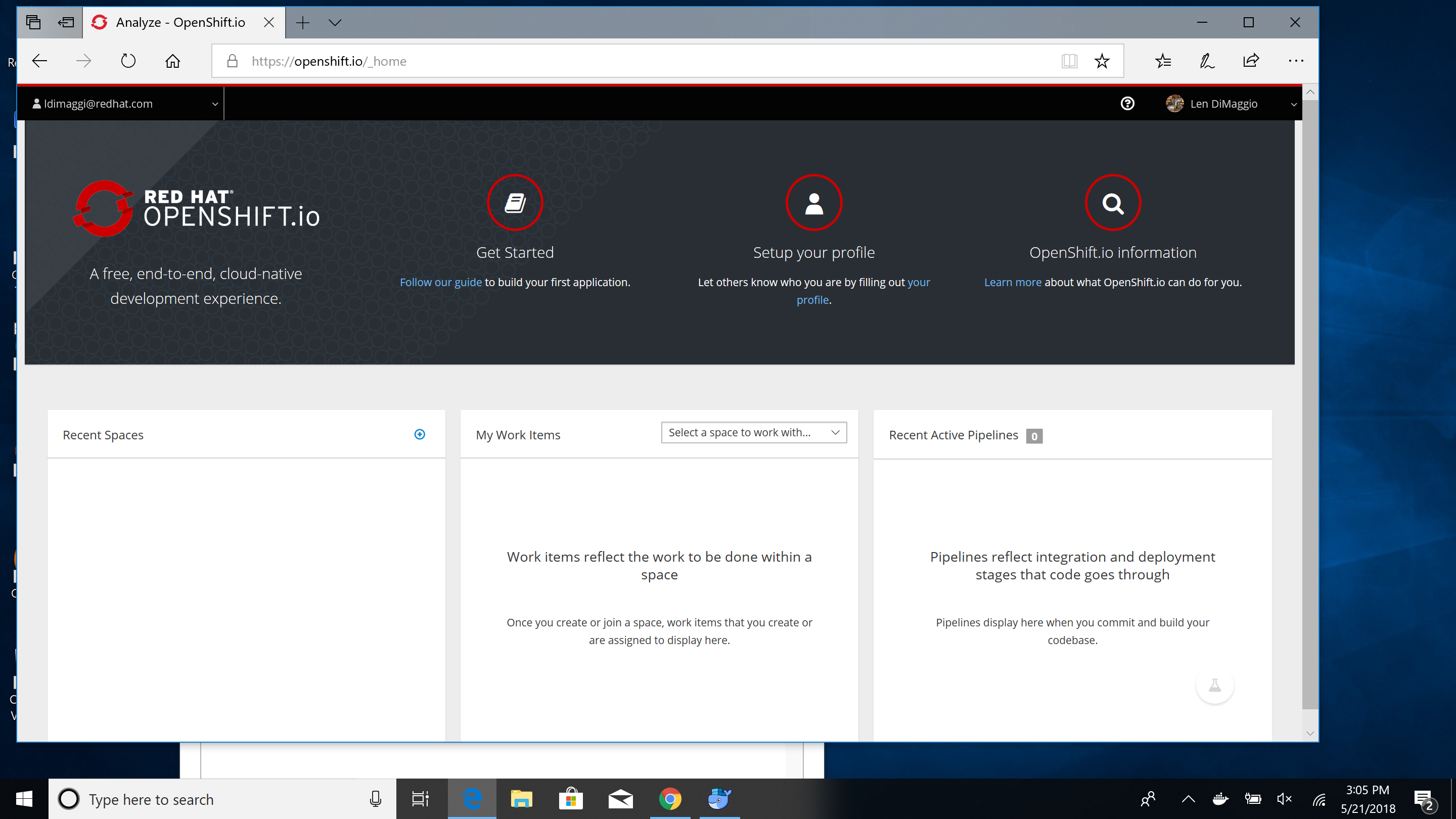This screenshot has height=819, width=1456.
Task: Open the Setup your profile person icon
Action: click(814, 202)
